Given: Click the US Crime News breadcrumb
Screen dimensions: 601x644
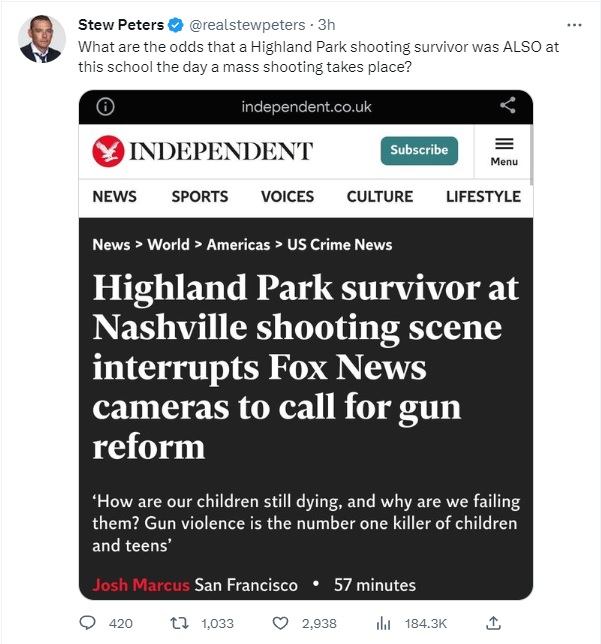Looking at the screenshot, I should (340, 245).
